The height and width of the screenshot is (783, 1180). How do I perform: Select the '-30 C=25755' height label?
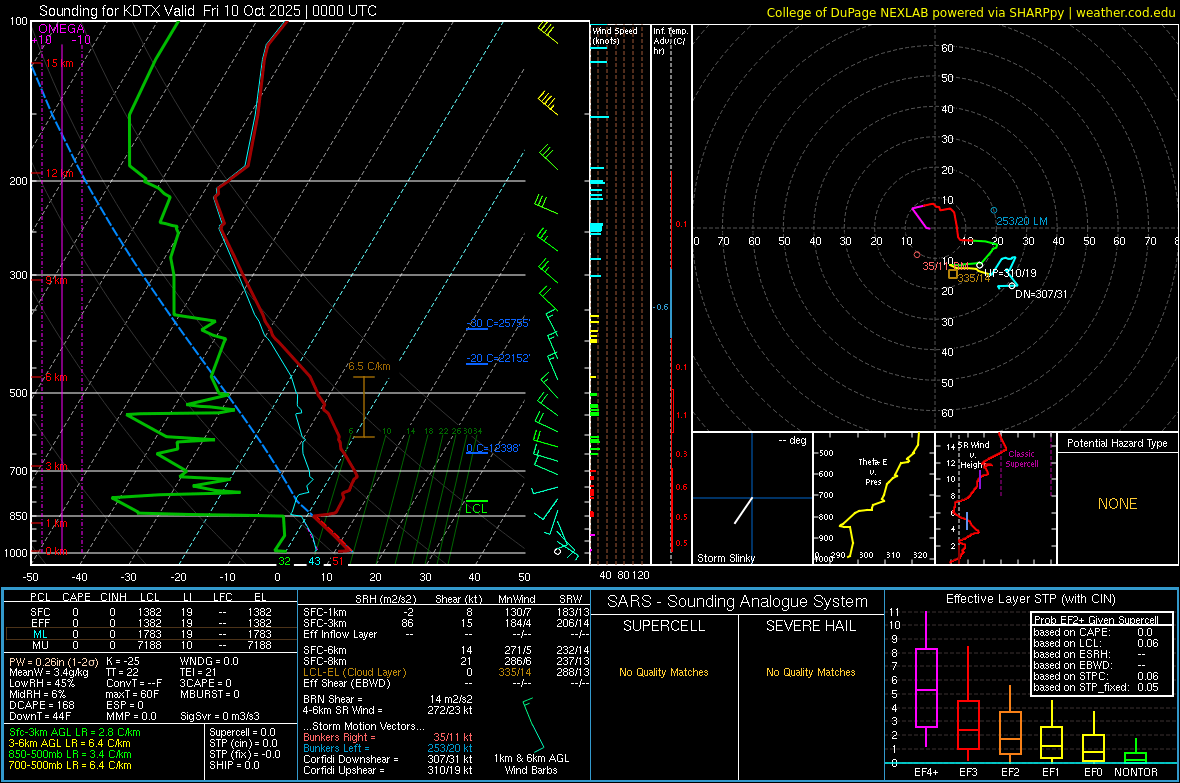(x=498, y=323)
